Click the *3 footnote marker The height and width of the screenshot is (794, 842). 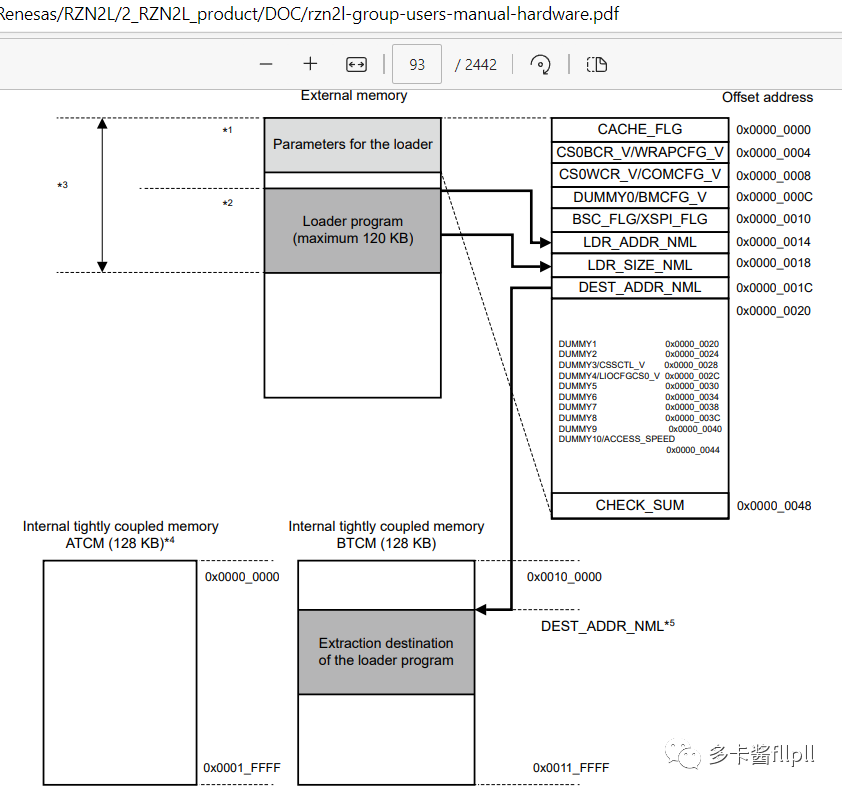pos(63,185)
